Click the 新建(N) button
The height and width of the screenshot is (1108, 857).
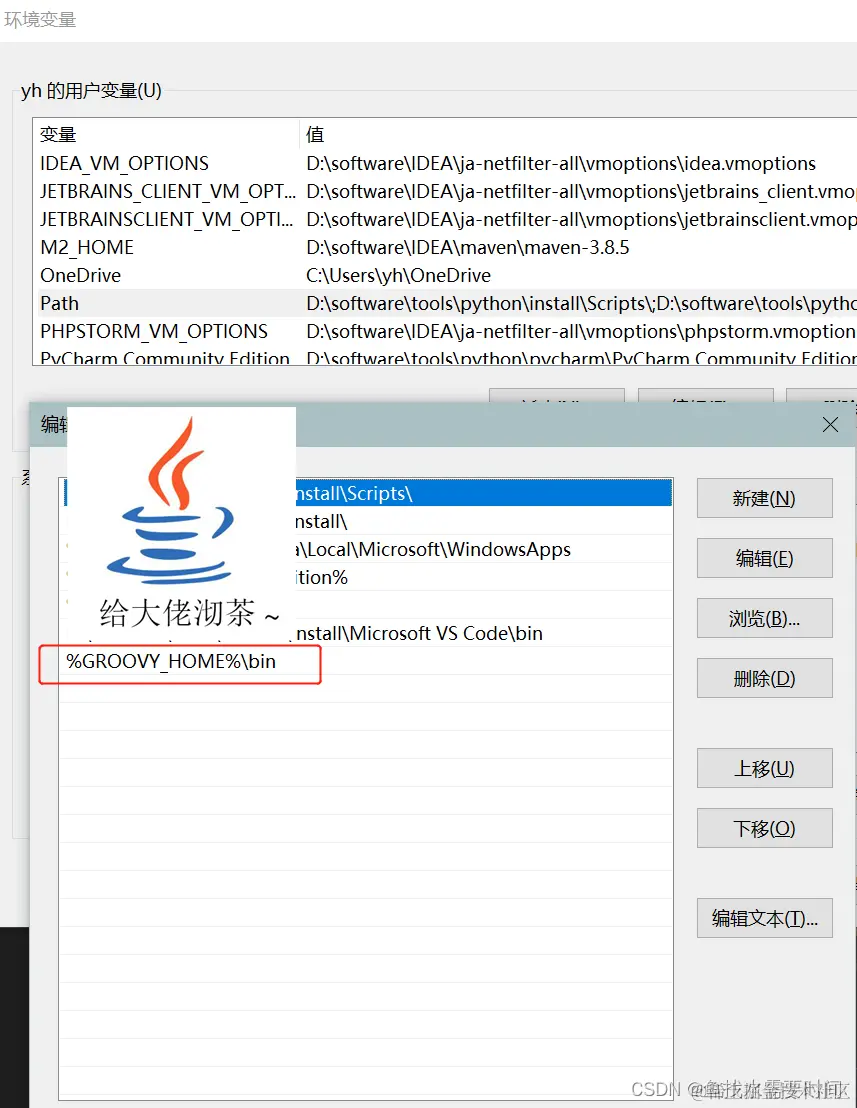pyautogui.click(x=764, y=498)
